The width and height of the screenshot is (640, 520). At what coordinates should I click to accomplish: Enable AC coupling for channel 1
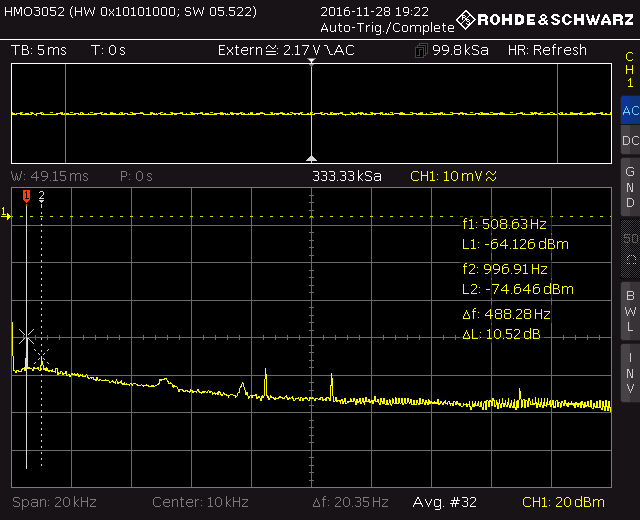pos(629,111)
